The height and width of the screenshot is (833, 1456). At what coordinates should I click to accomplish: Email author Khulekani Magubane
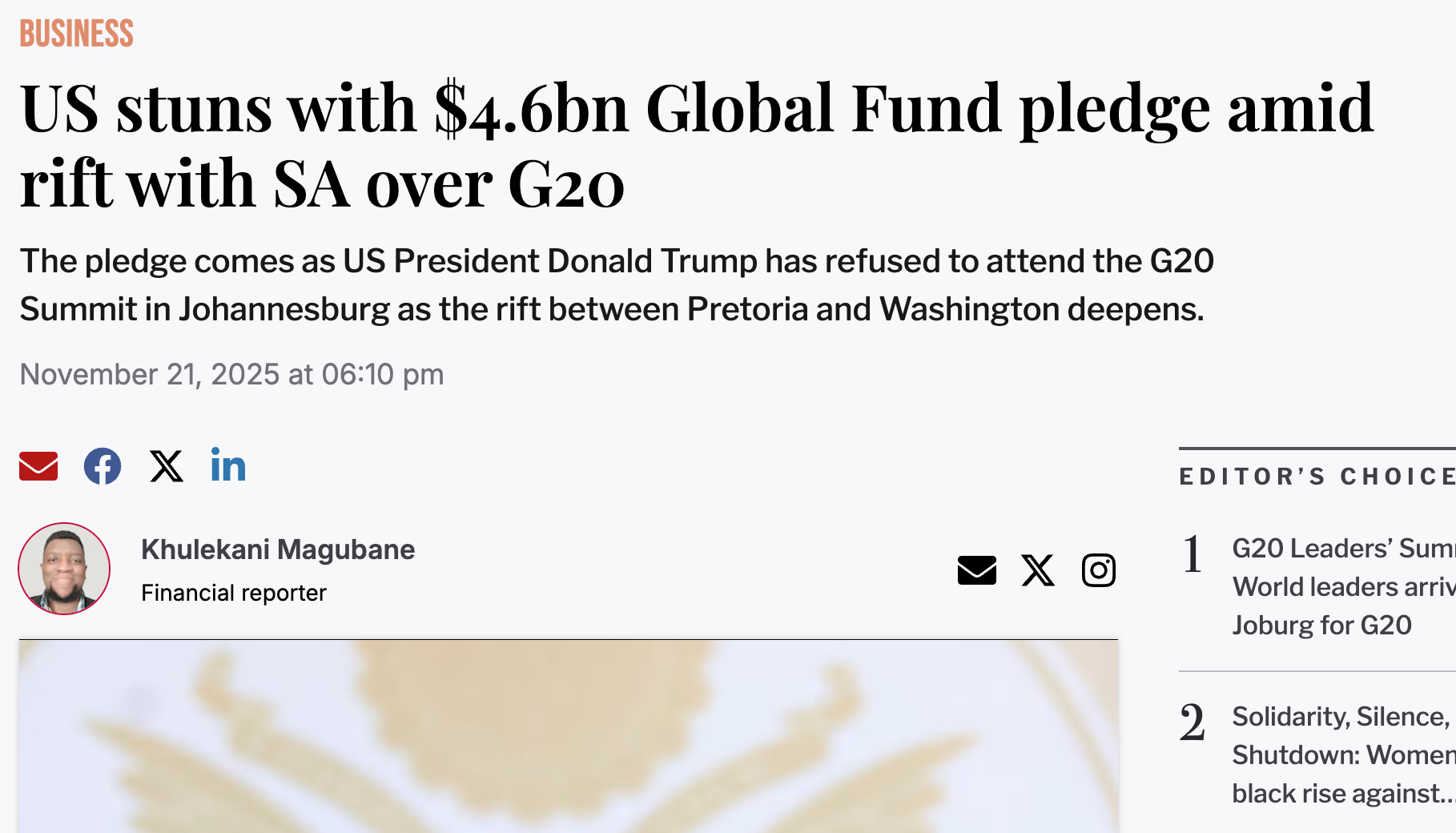pyautogui.click(x=976, y=570)
